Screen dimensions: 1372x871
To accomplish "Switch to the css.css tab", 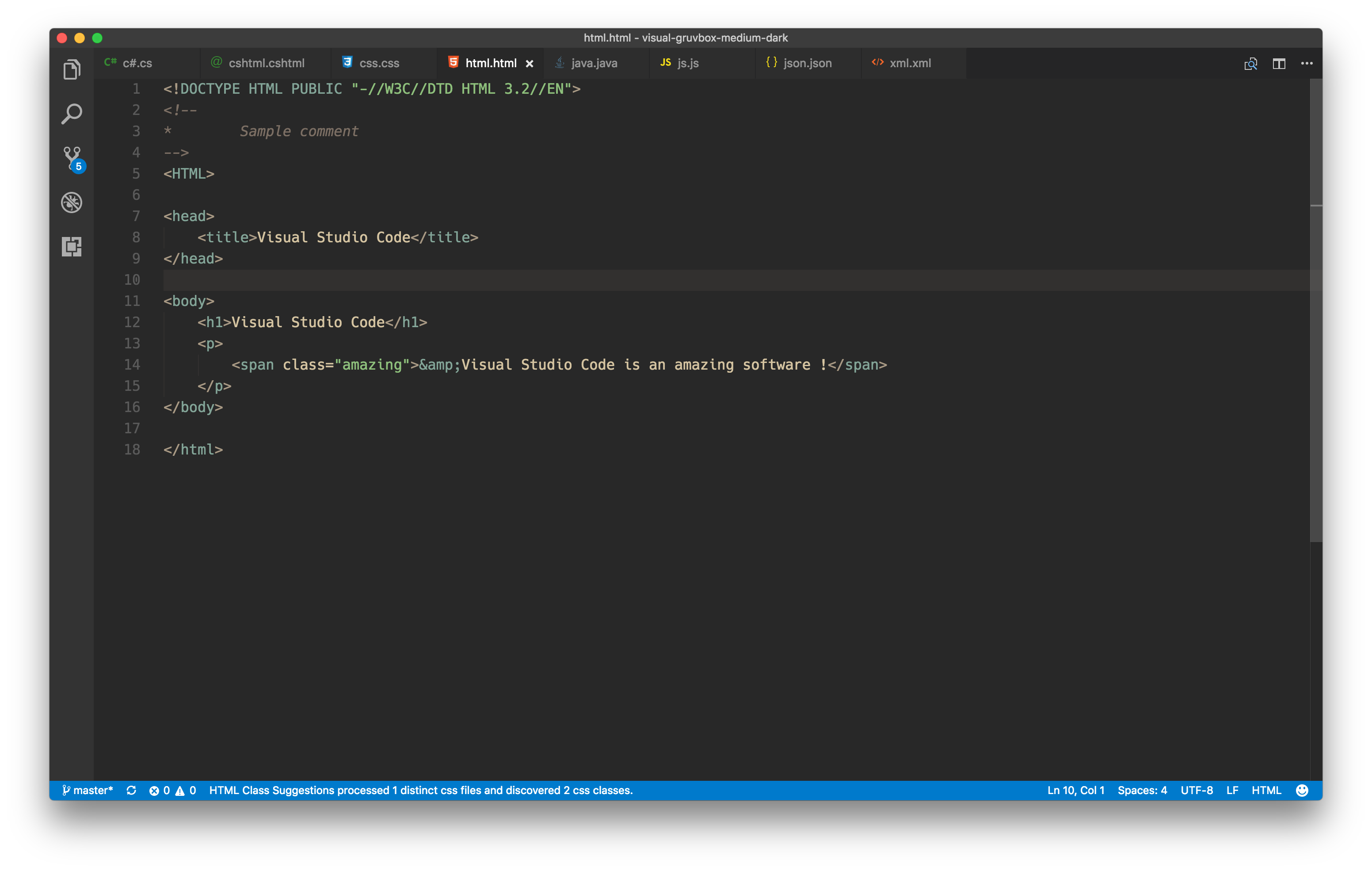I will [378, 63].
